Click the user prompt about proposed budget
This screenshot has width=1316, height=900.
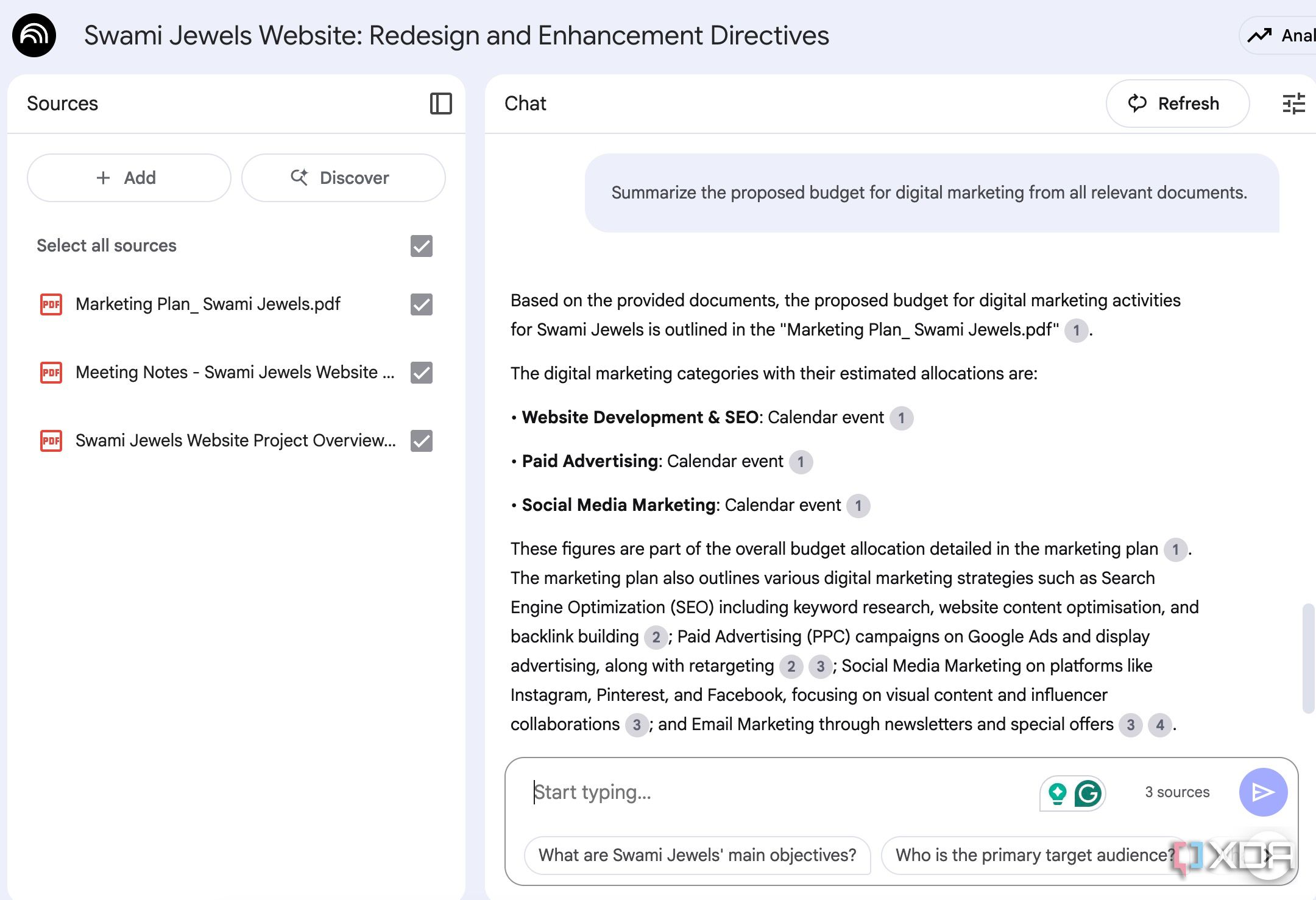pos(932,193)
